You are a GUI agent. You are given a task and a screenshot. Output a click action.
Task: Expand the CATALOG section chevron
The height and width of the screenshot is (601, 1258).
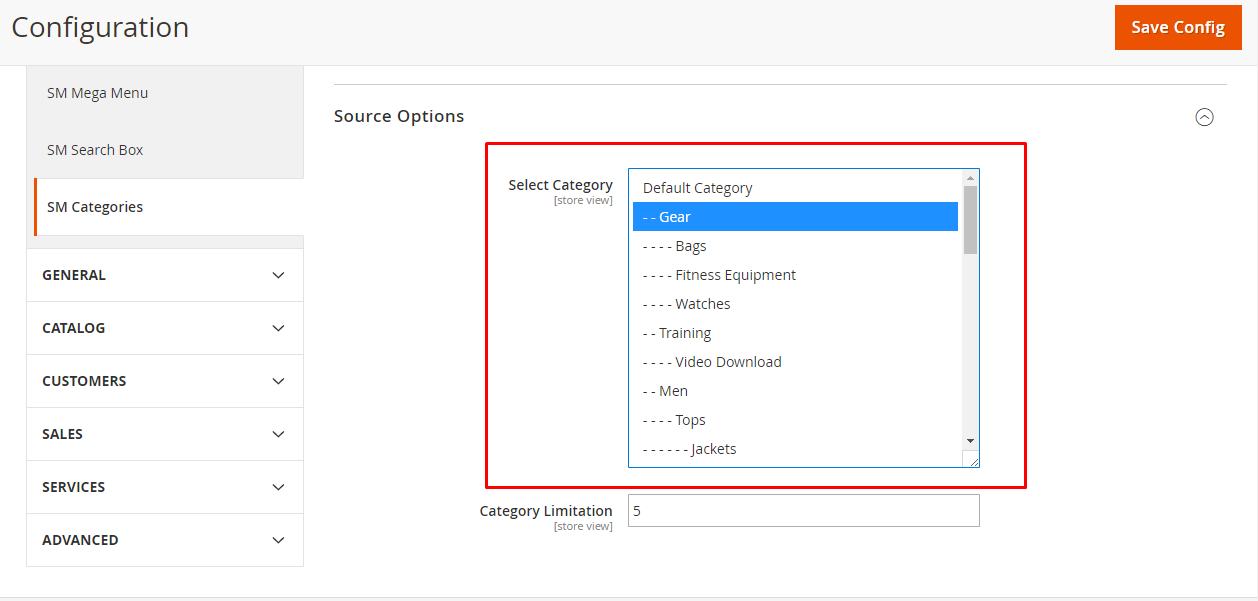(x=278, y=328)
